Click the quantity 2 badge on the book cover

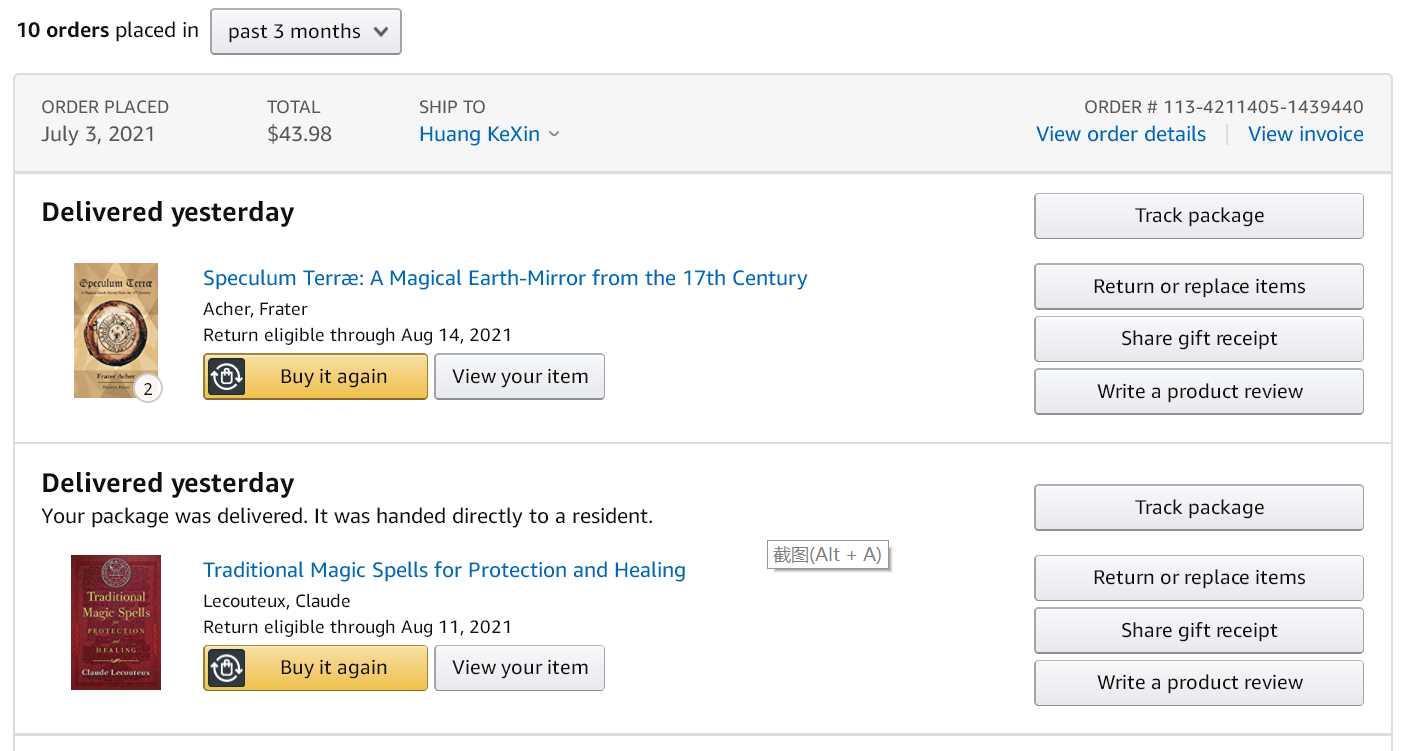[148, 389]
